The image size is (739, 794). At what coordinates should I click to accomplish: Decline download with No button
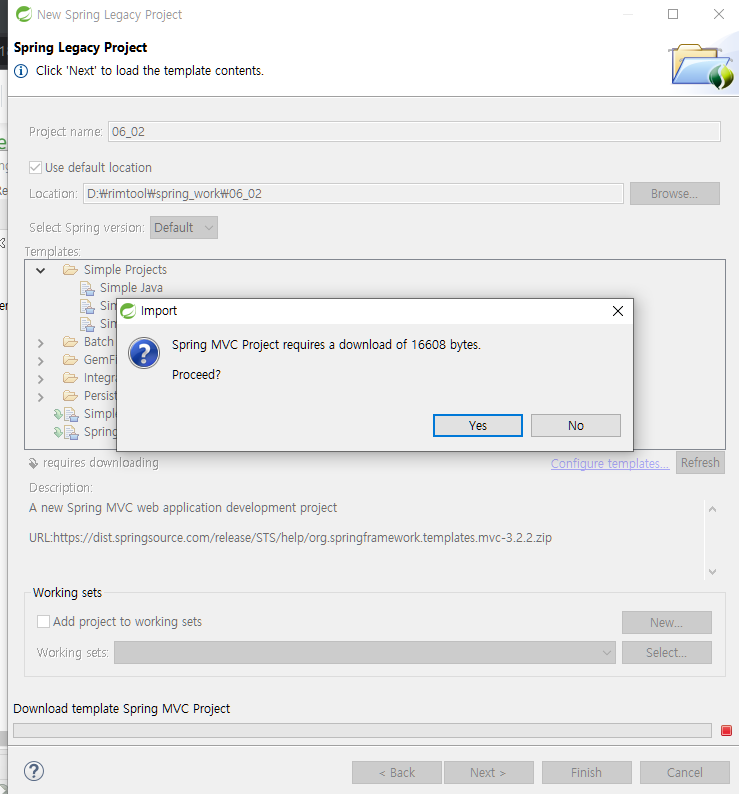click(x=575, y=425)
